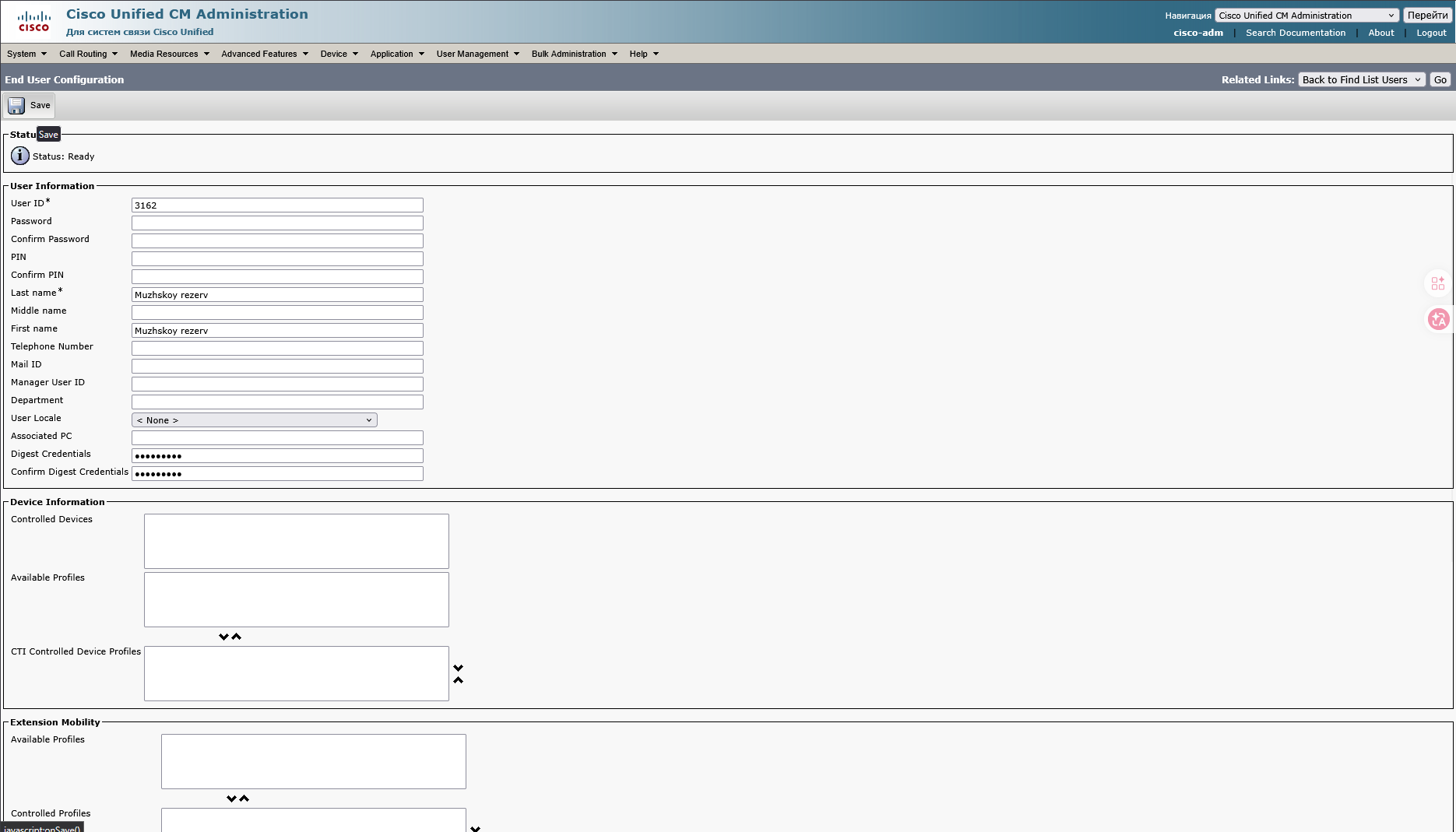Open Search Documentation link
The width and height of the screenshot is (1456, 832).
pyautogui.click(x=1295, y=33)
